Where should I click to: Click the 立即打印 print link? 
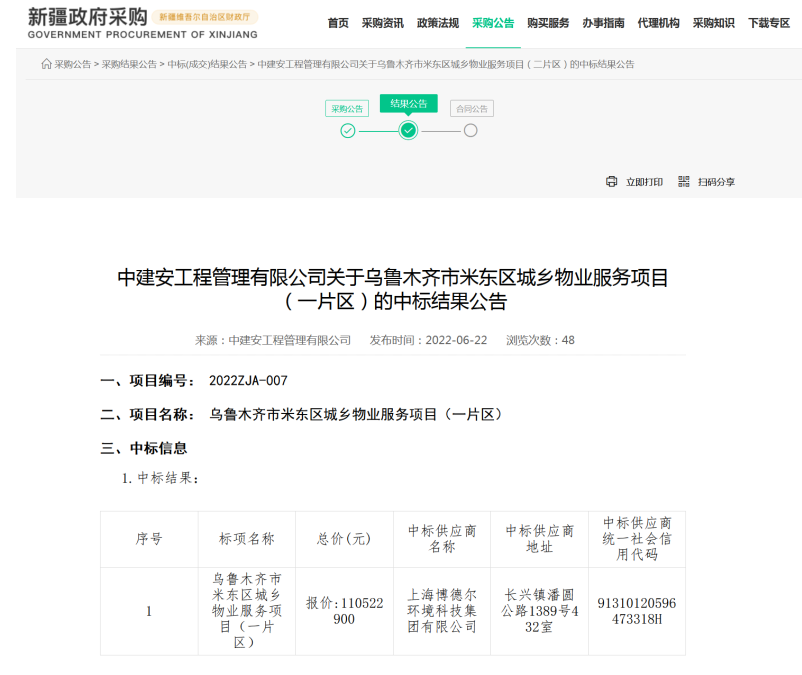coord(644,182)
